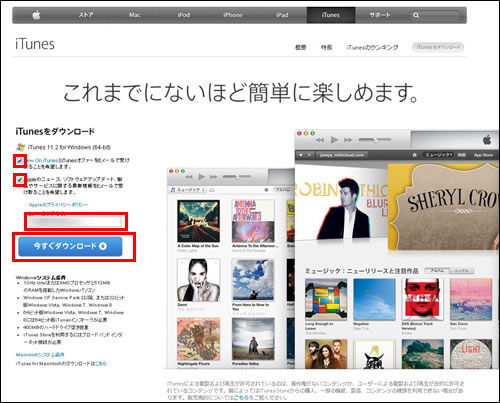This screenshot has height=403, width=500.
Task: Click the Windows logo beside iTunes 11.2
Action: coord(21,147)
